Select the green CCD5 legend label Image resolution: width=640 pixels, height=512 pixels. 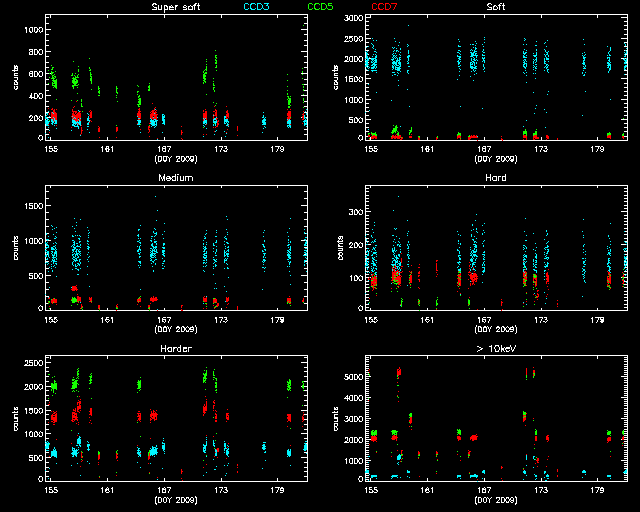coord(320,7)
